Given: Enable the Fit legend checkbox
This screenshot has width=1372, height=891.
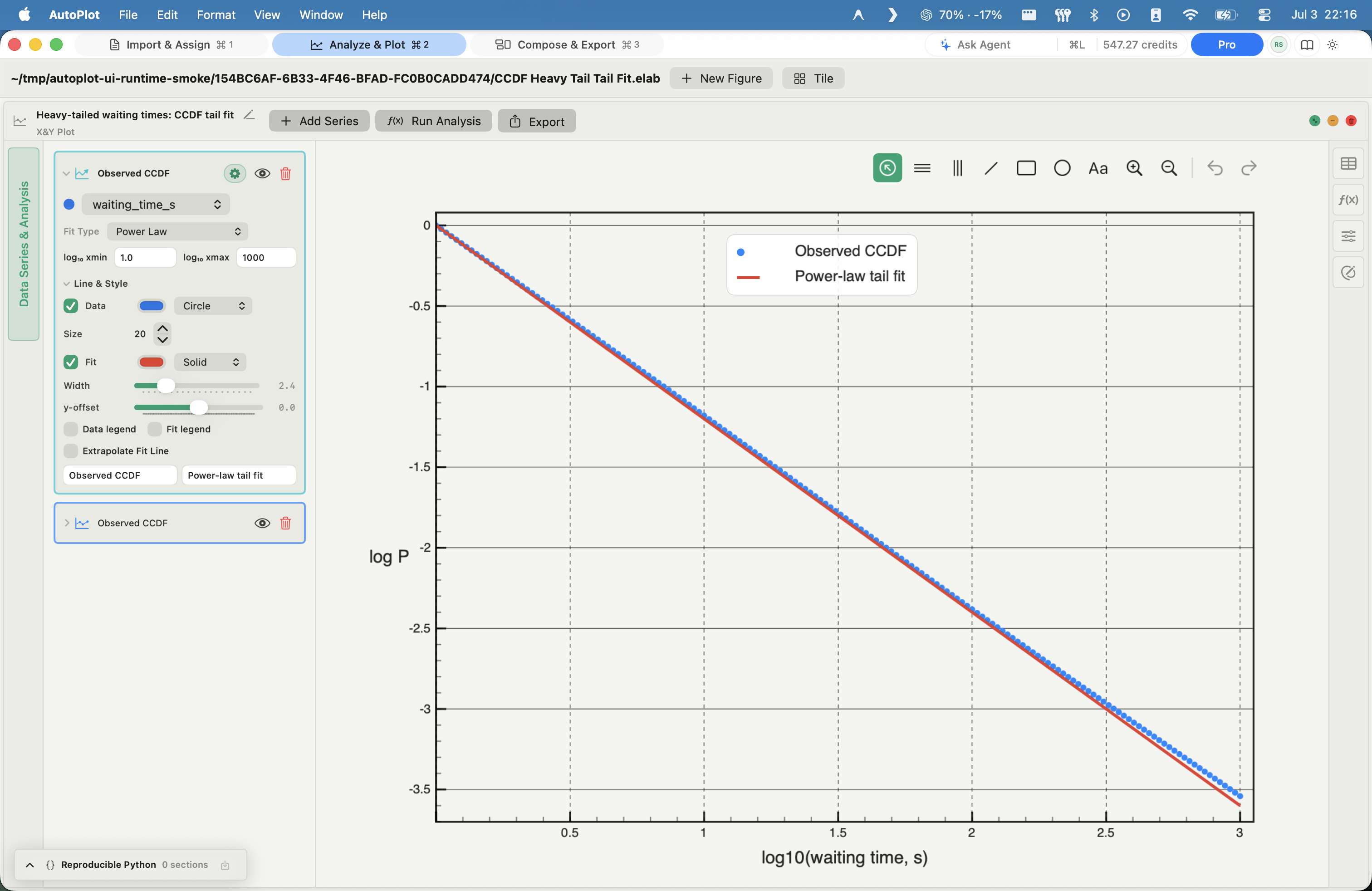Looking at the screenshot, I should [155, 429].
